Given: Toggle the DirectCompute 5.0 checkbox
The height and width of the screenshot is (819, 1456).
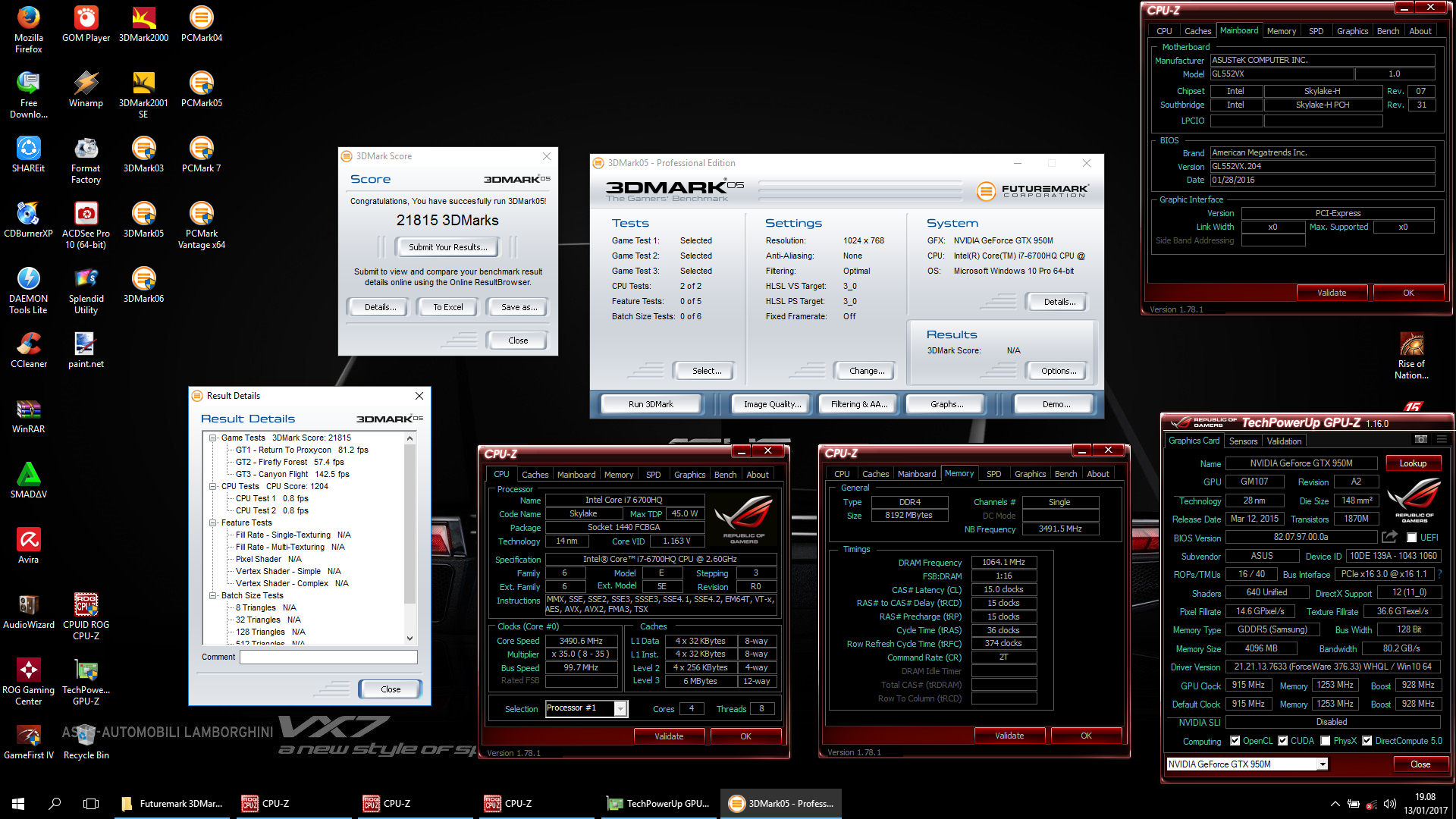Looking at the screenshot, I should [1367, 741].
